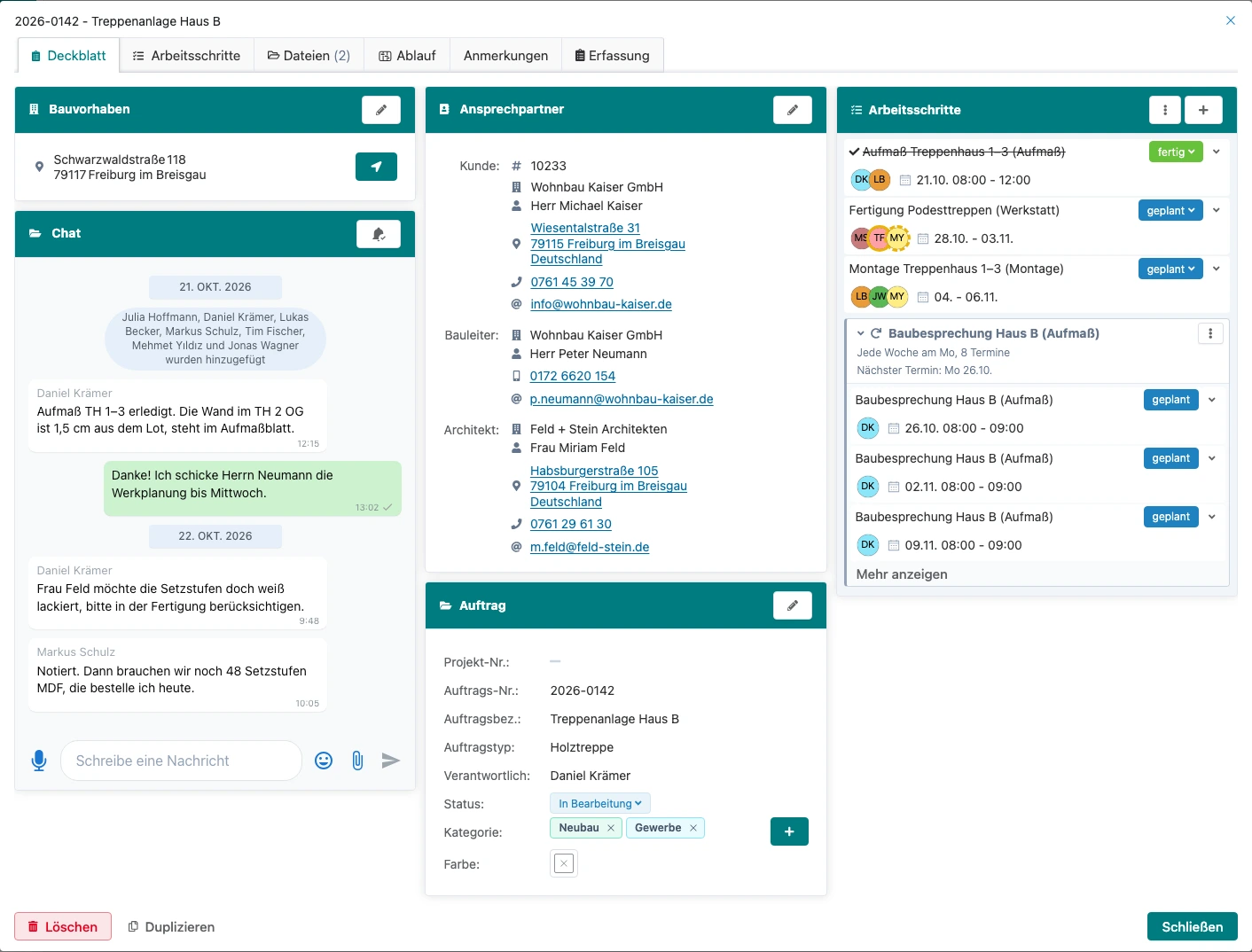Toggle checkmark on Aufmaß Treppenhaus 1–3
This screenshot has width=1252, height=952.
coord(854,152)
